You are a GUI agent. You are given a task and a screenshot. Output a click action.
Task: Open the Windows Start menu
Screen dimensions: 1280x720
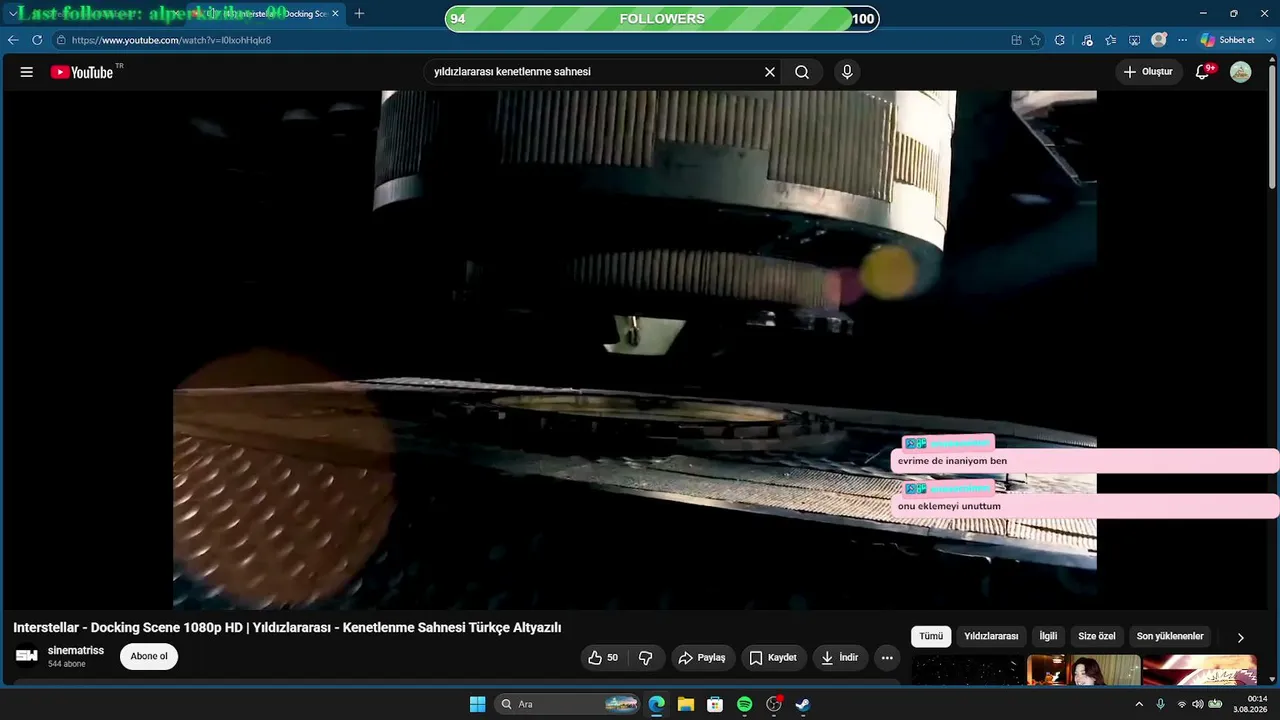tap(477, 704)
